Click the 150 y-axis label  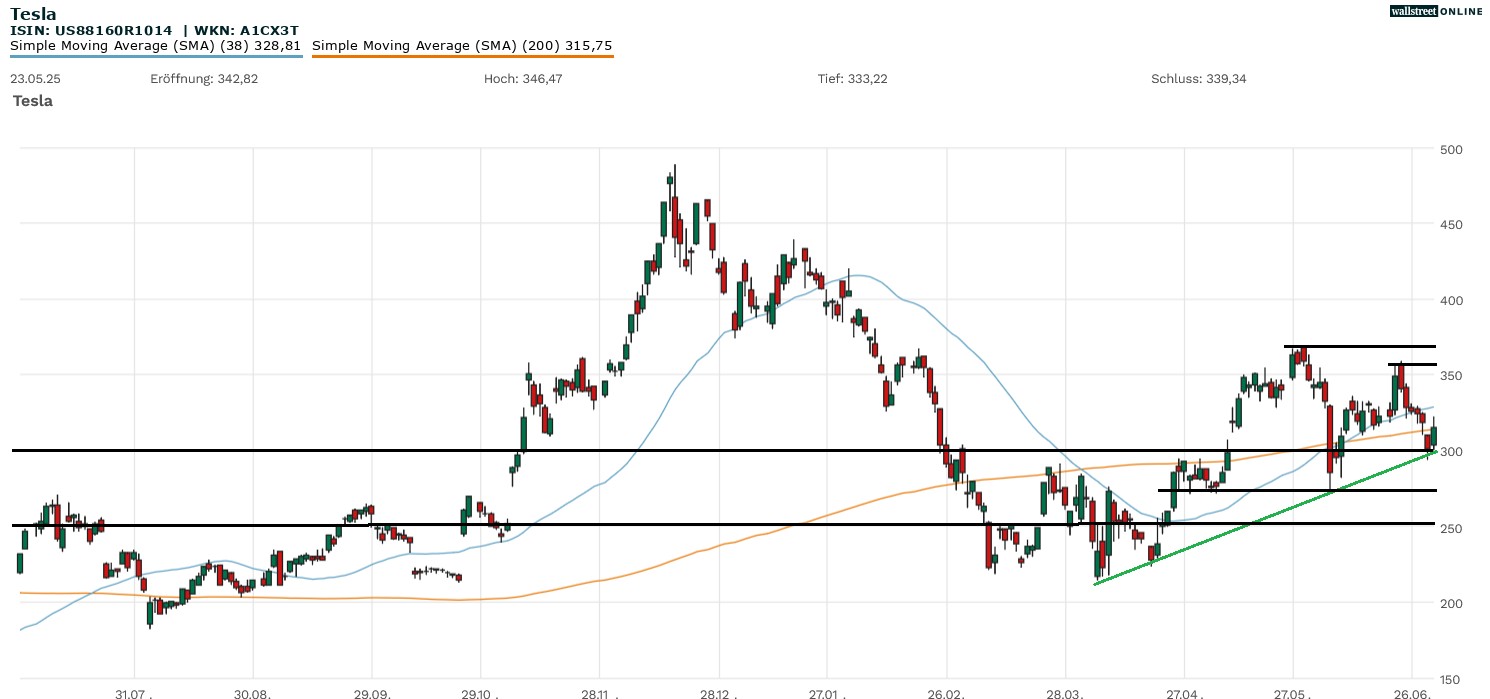pos(1451,679)
